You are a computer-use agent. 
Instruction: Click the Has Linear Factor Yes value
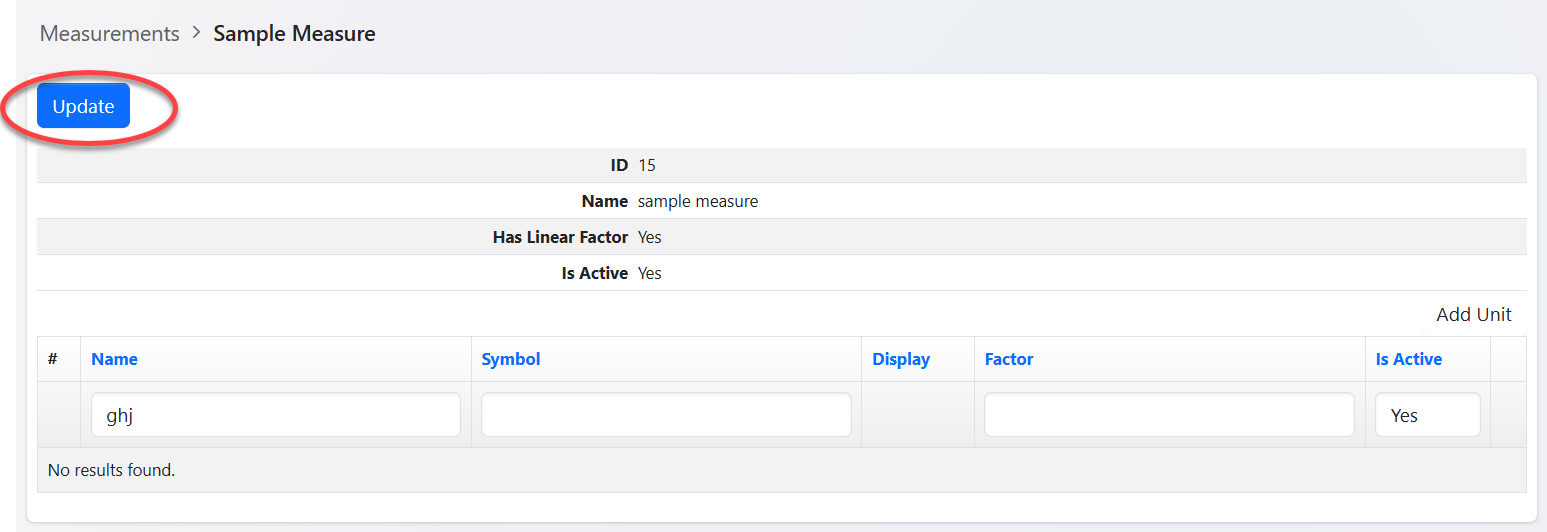click(x=649, y=237)
